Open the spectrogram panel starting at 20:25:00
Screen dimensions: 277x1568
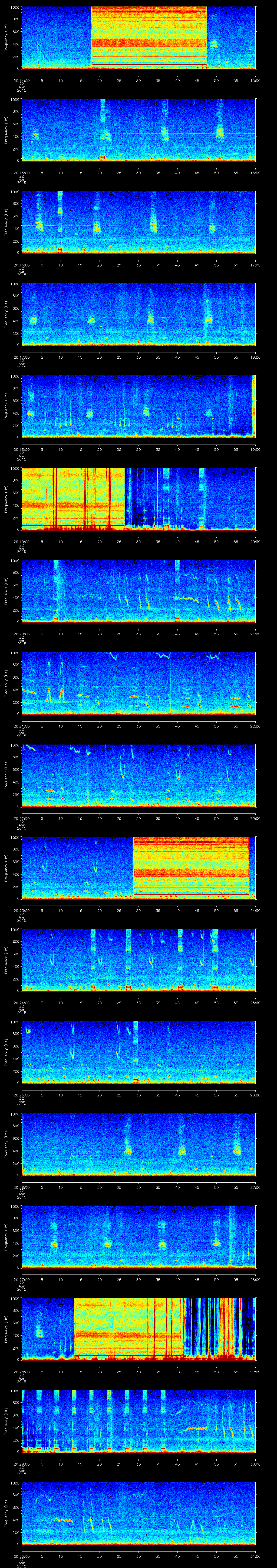point(139,1052)
